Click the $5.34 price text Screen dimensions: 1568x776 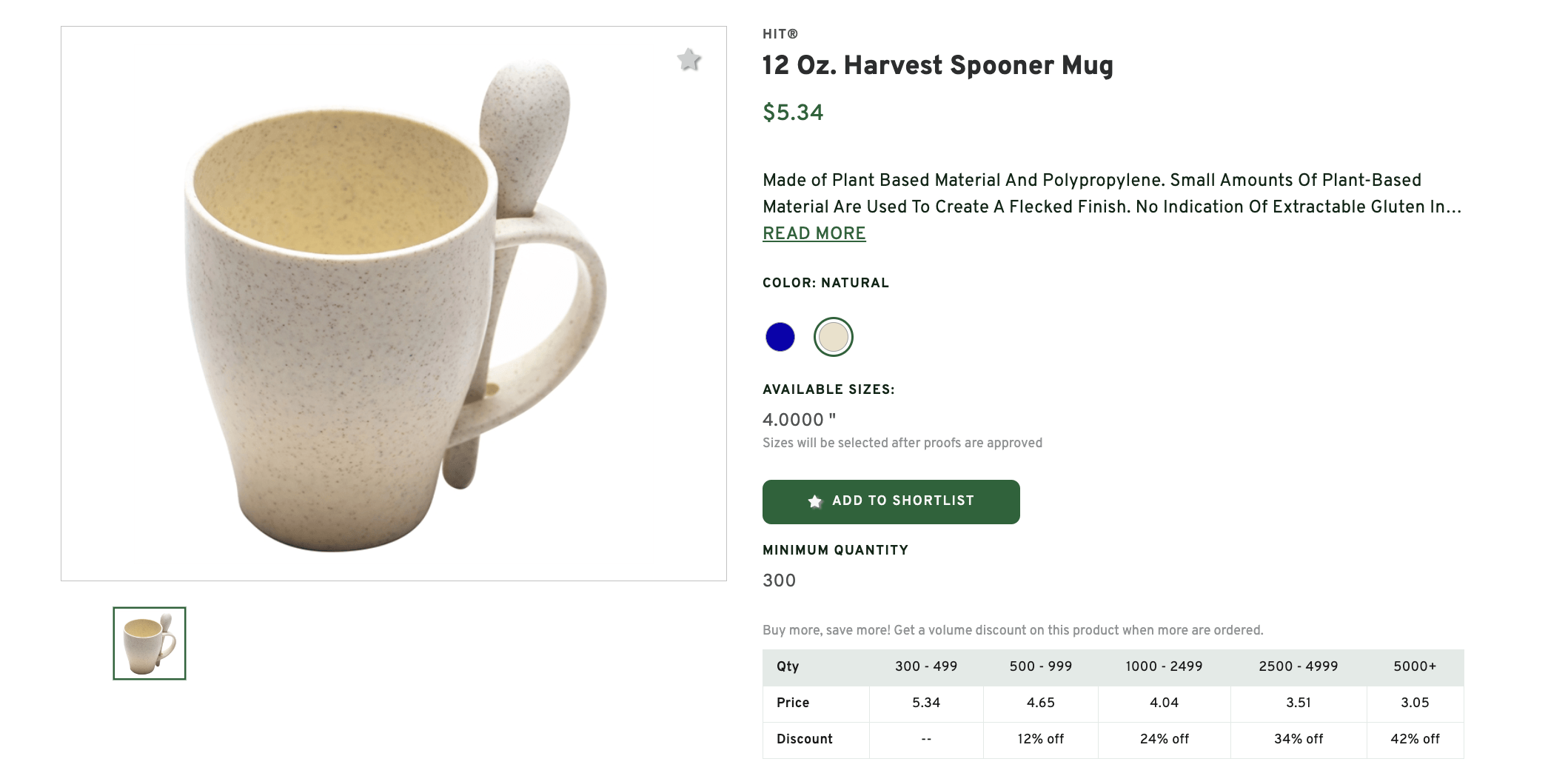point(792,114)
